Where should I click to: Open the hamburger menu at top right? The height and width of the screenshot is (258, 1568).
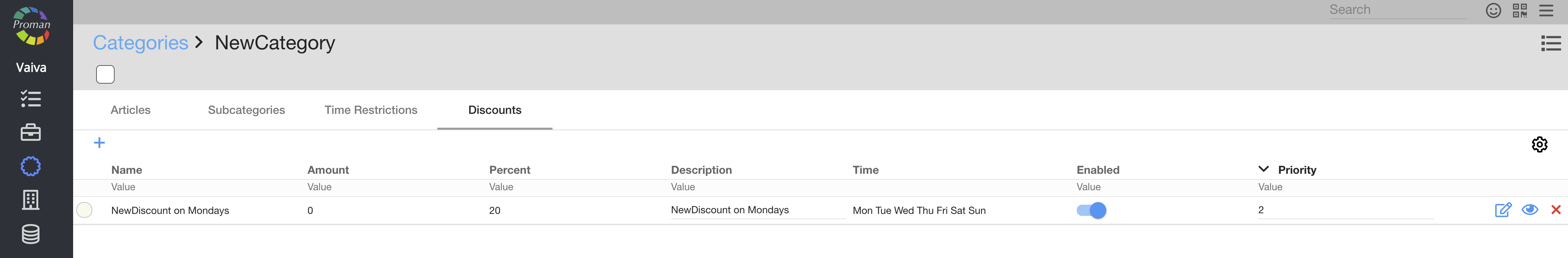tap(1546, 10)
